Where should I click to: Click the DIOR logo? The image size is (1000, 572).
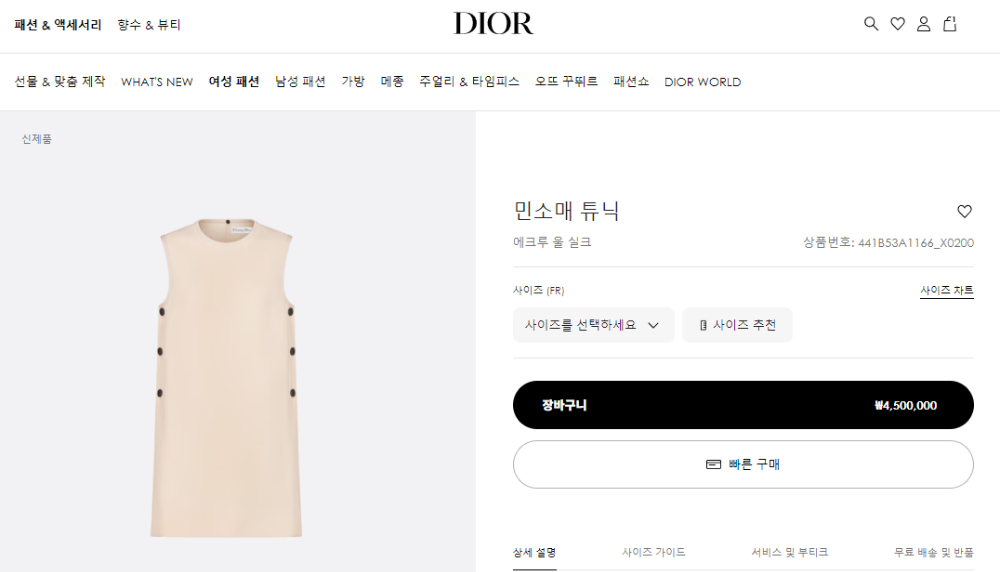point(493,24)
